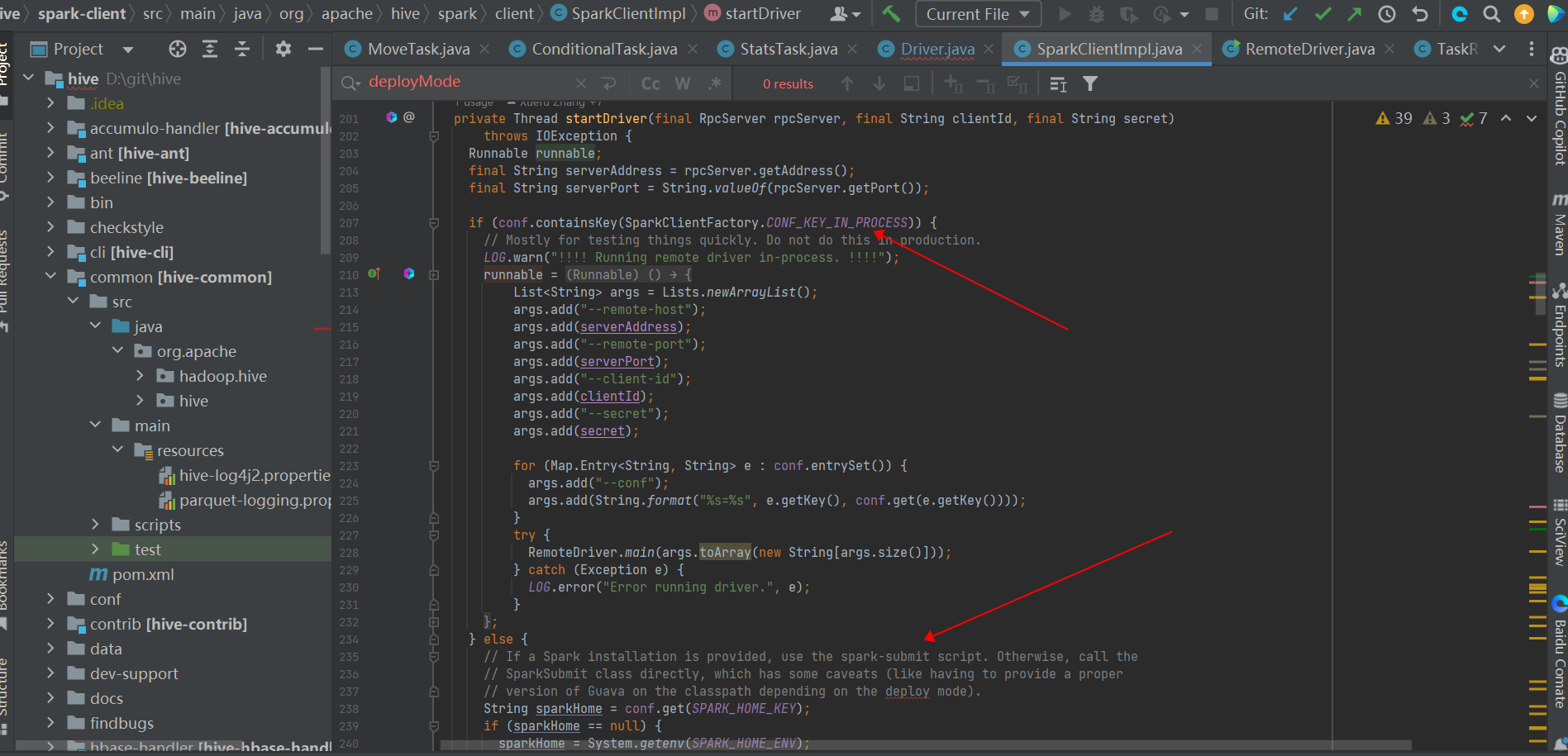Switch to the ConditionalTask.java tab

click(604, 49)
